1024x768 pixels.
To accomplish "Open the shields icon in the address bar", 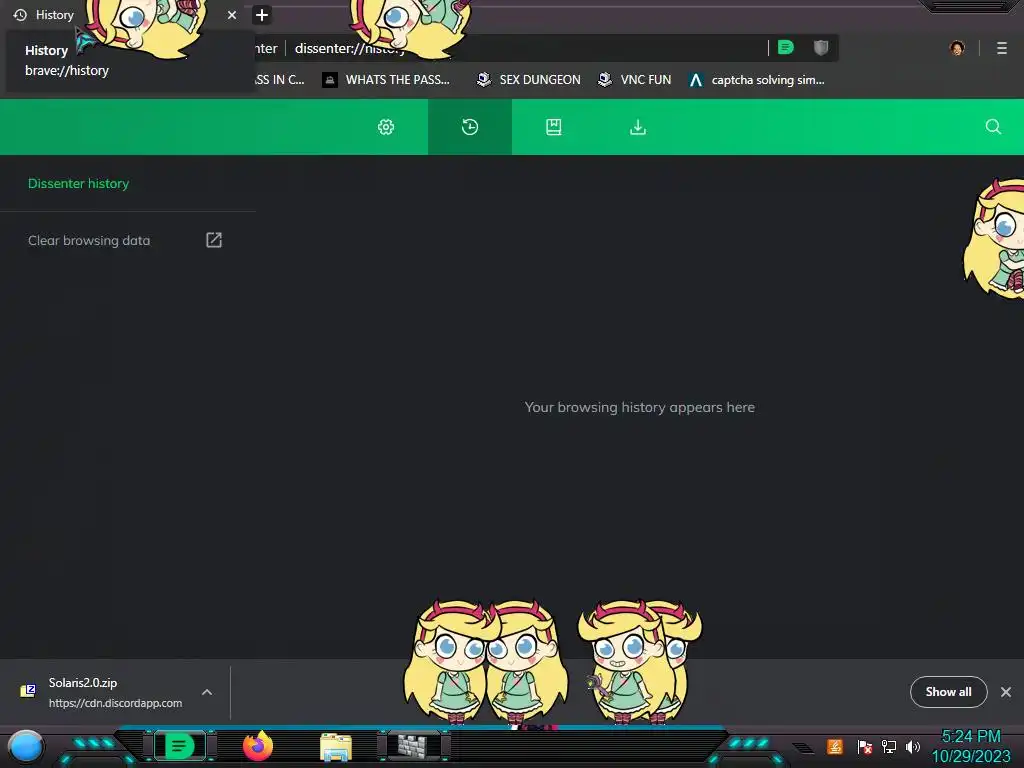I will pyautogui.click(x=821, y=48).
